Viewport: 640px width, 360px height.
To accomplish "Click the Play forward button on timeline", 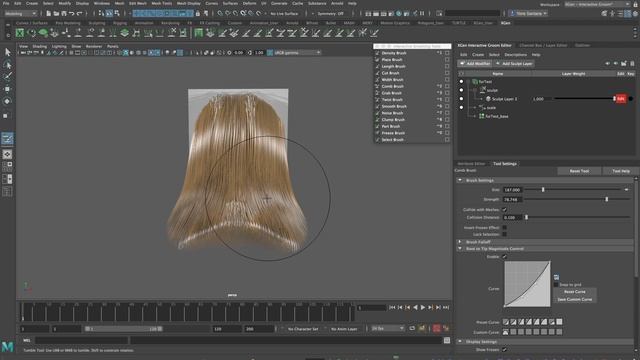I will [x=423, y=307].
